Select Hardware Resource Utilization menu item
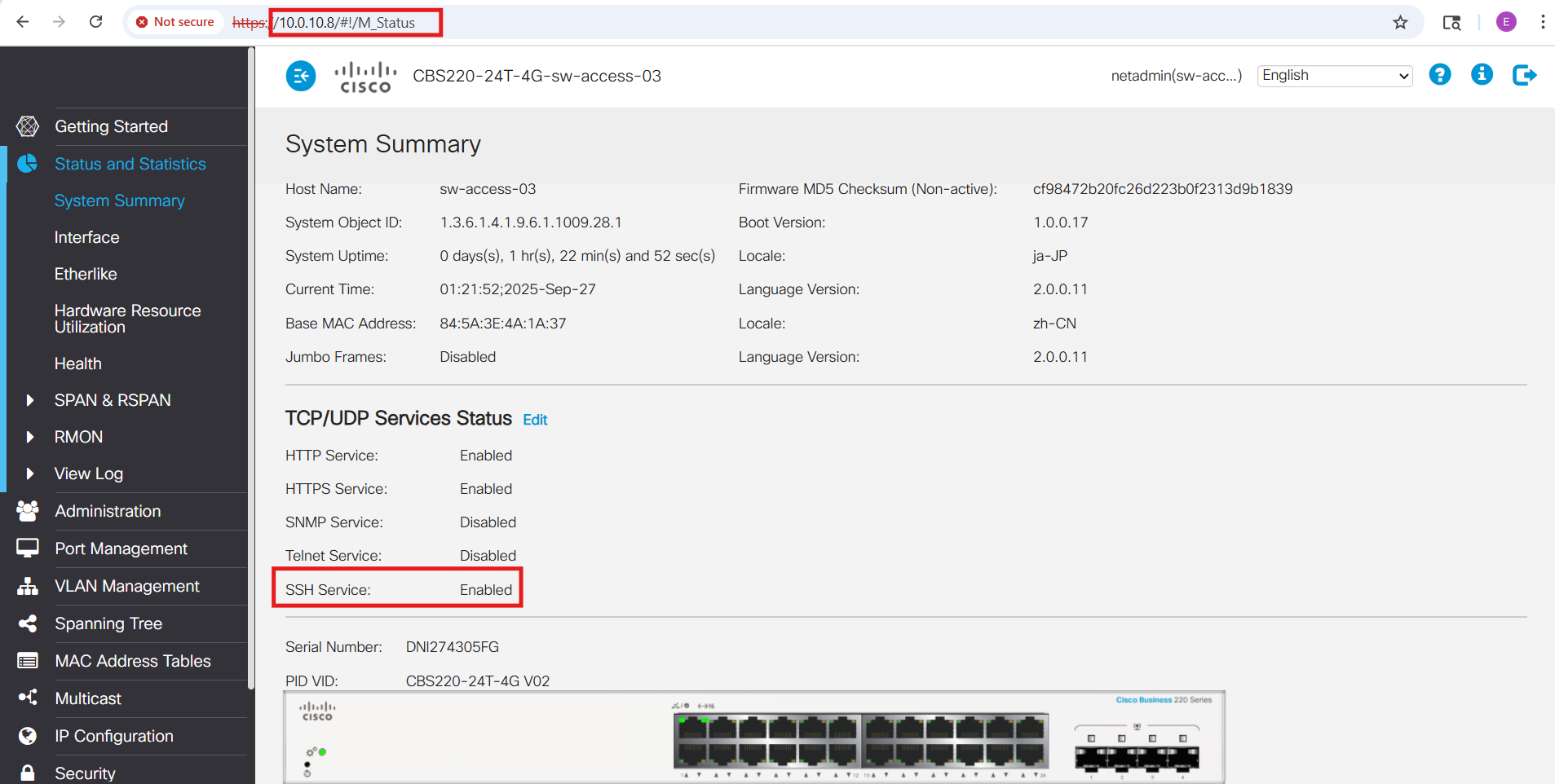Screen dimensions: 1555x784 coord(127,319)
